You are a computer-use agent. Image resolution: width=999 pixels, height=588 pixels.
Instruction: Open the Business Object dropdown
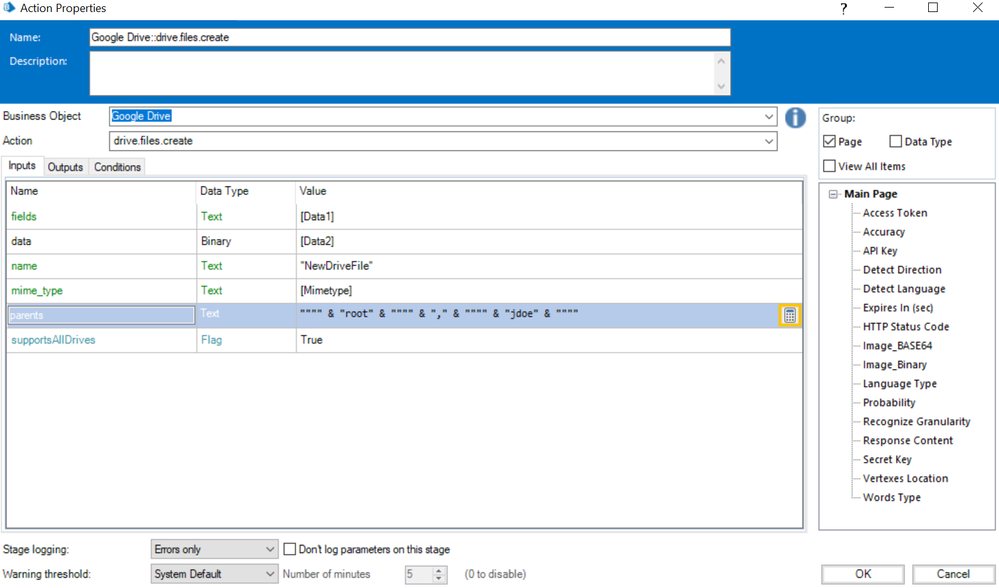point(768,117)
